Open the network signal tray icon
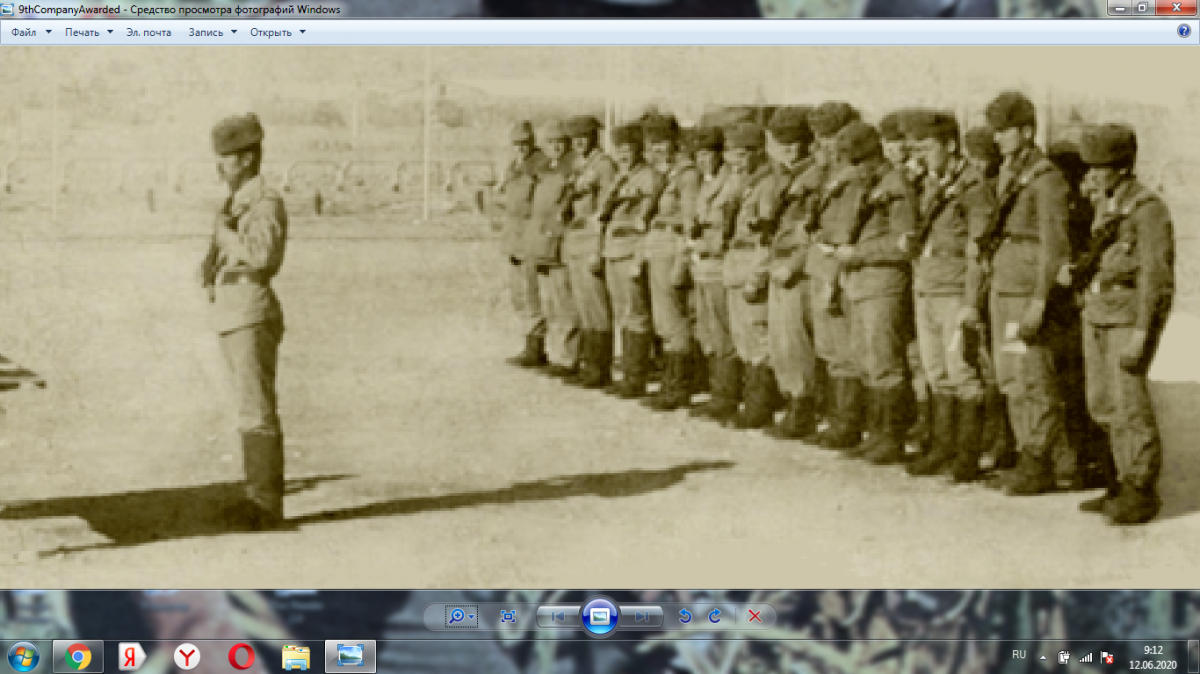This screenshot has width=1200, height=674. click(x=1086, y=658)
